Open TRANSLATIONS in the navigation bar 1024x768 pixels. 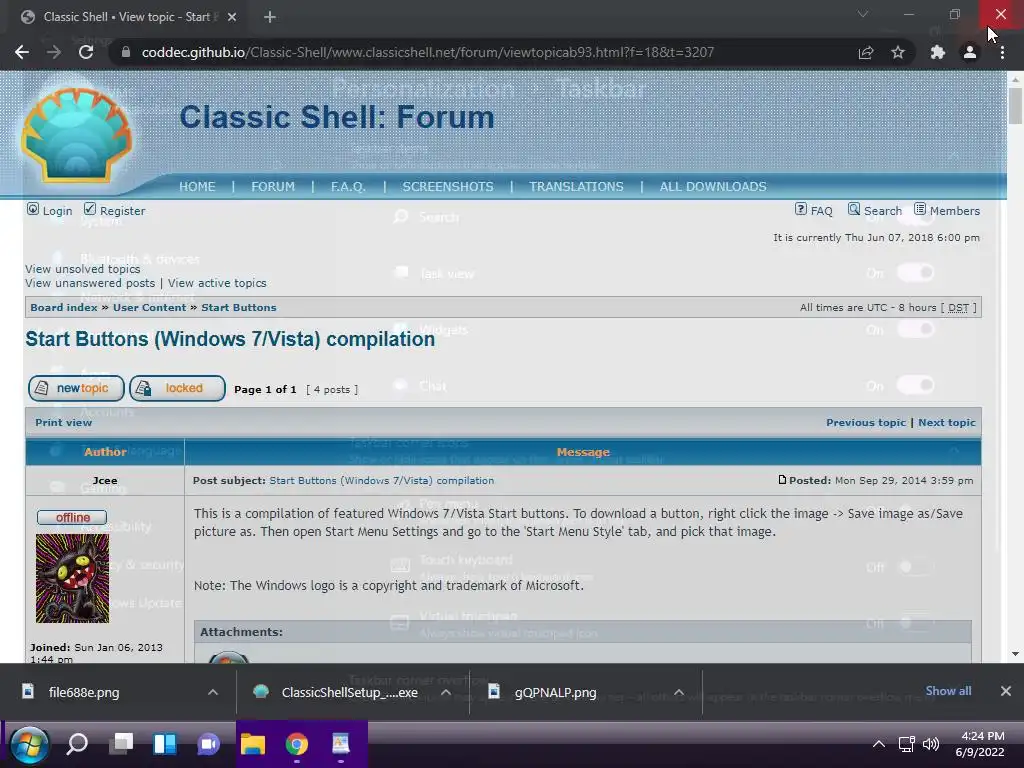coord(576,187)
